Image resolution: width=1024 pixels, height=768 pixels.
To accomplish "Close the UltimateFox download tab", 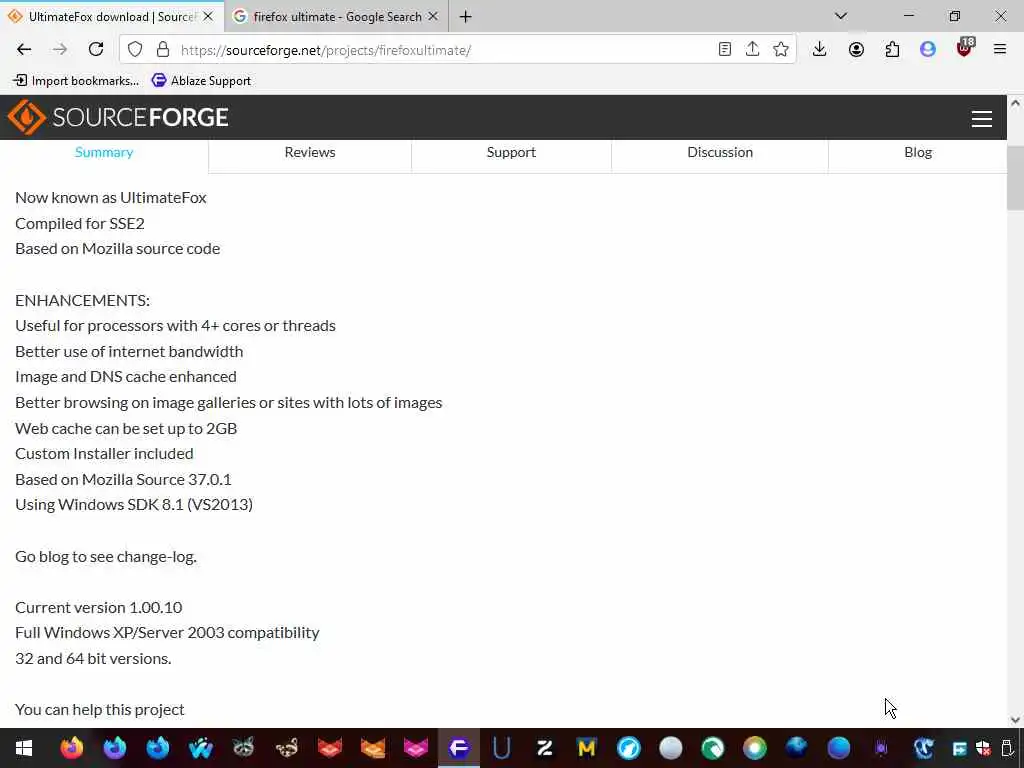I will (x=208, y=17).
